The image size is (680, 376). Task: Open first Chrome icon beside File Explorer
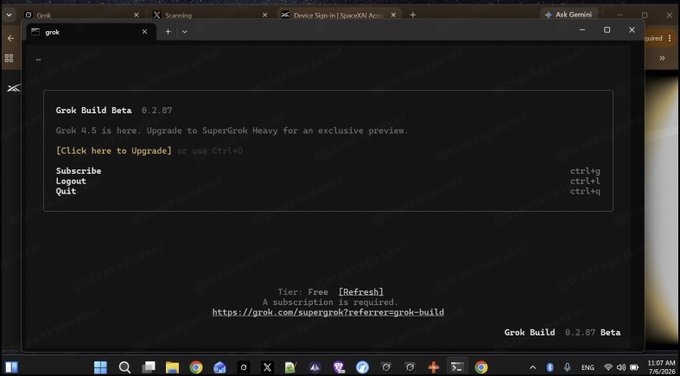pyautogui.click(x=196, y=367)
